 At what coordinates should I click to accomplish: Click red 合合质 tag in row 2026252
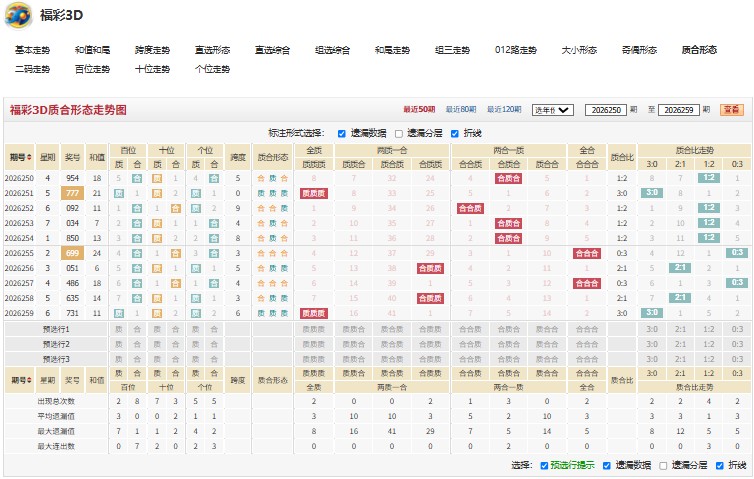coord(470,208)
